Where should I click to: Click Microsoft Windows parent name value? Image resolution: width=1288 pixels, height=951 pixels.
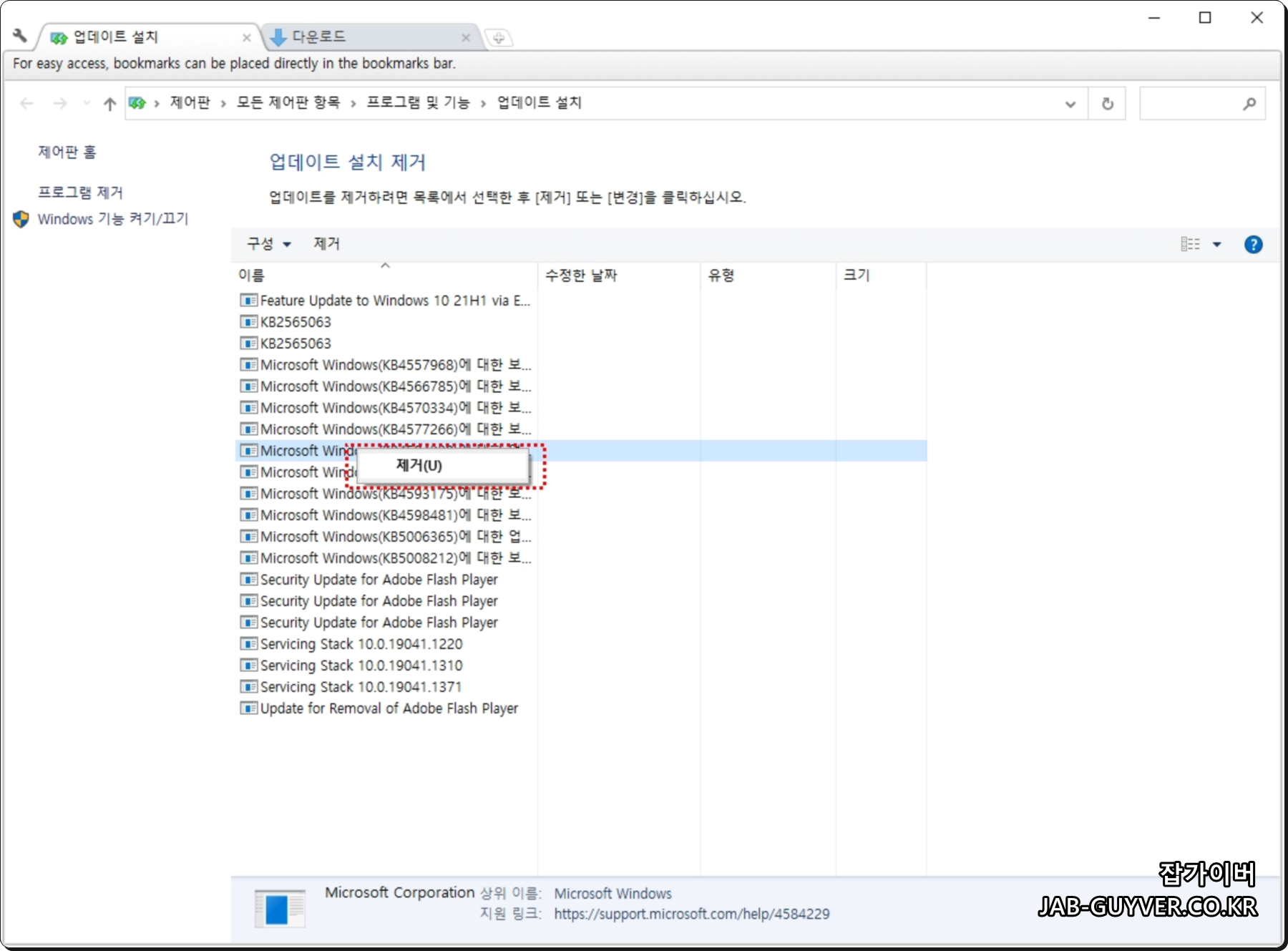pyautogui.click(x=613, y=893)
